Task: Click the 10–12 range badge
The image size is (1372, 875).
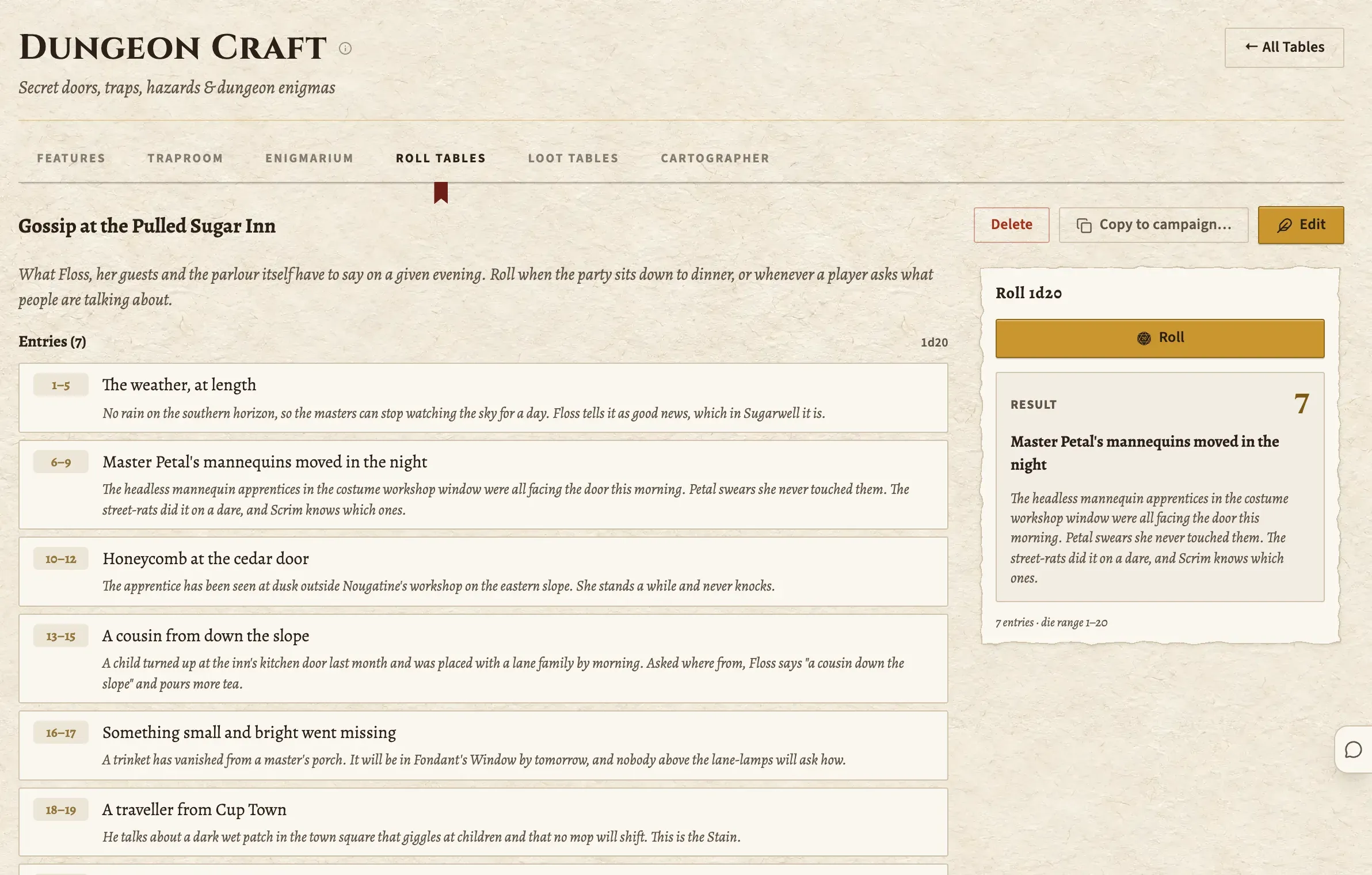Action: [60, 559]
